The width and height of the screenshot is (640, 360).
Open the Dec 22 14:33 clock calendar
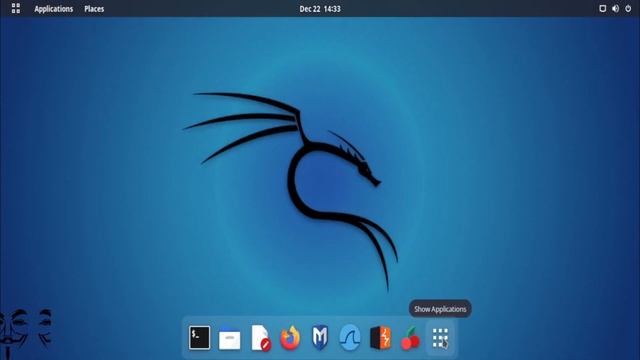(320, 9)
